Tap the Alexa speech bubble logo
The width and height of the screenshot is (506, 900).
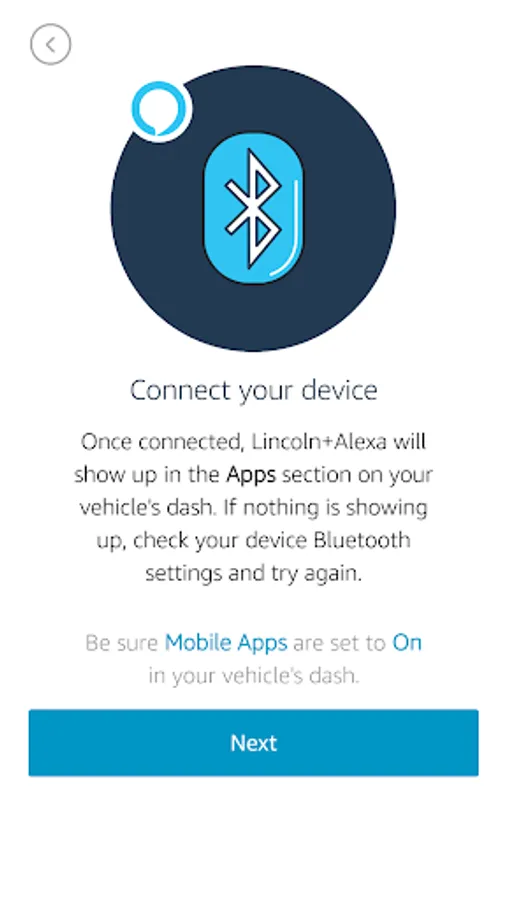(159, 109)
